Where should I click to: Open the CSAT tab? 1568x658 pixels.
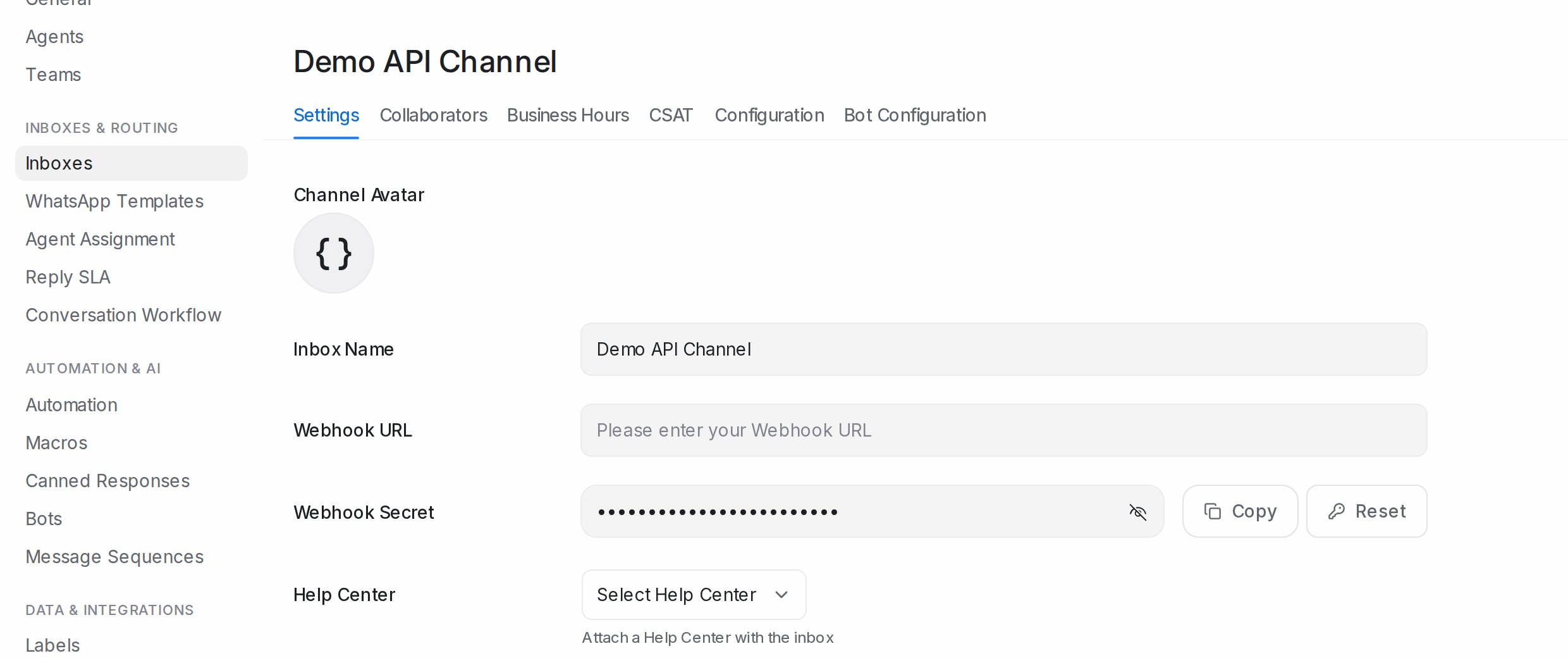[x=671, y=115]
